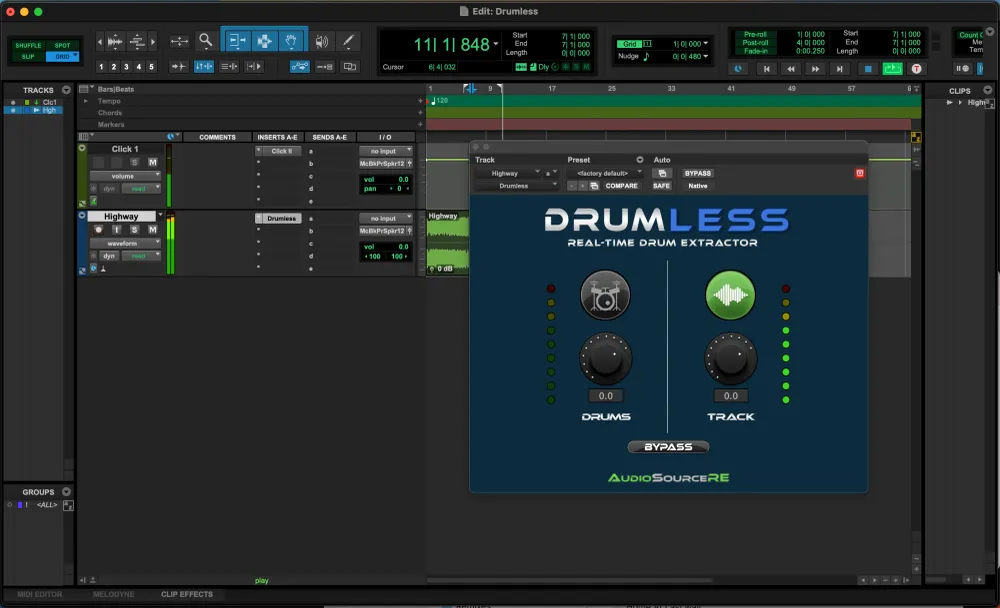The height and width of the screenshot is (608, 1000).
Task: Open the Highway track selector in plugin window
Action: 508,173
